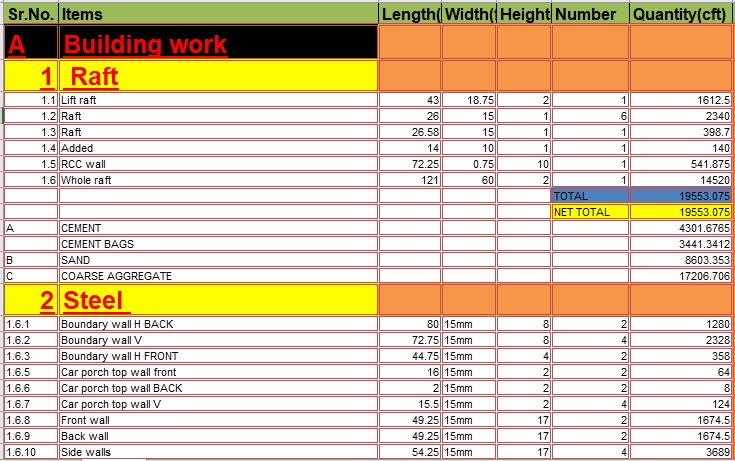Screen dimensions: 735x461
Task: Select Side walls quantity 3689
Action: click(x=681, y=452)
